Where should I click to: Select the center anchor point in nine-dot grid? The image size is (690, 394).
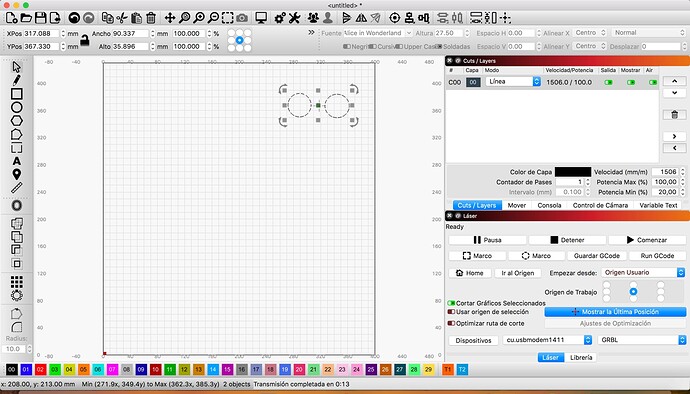pyautogui.click(x=239, y=40)
